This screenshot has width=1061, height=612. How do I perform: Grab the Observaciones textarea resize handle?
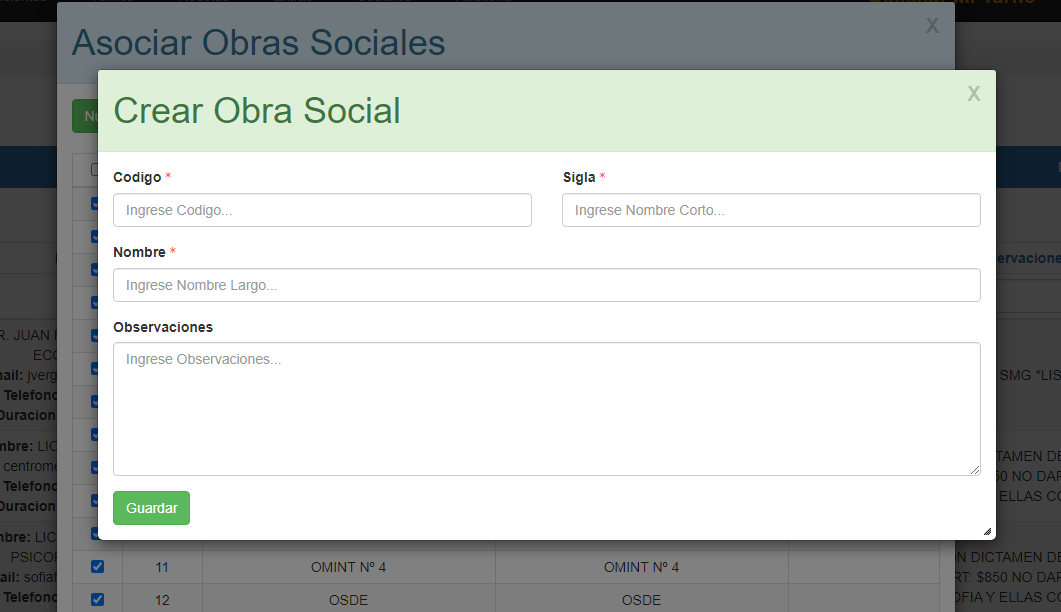pos(974,469)
